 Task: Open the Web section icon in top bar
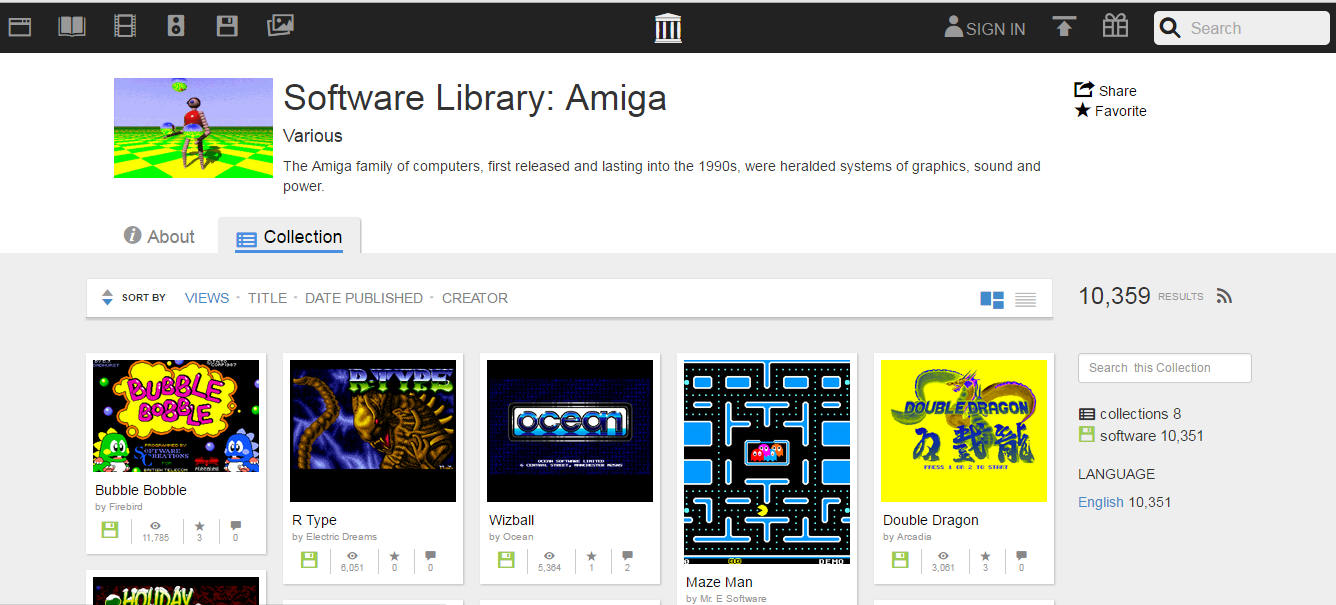(20, 27)
